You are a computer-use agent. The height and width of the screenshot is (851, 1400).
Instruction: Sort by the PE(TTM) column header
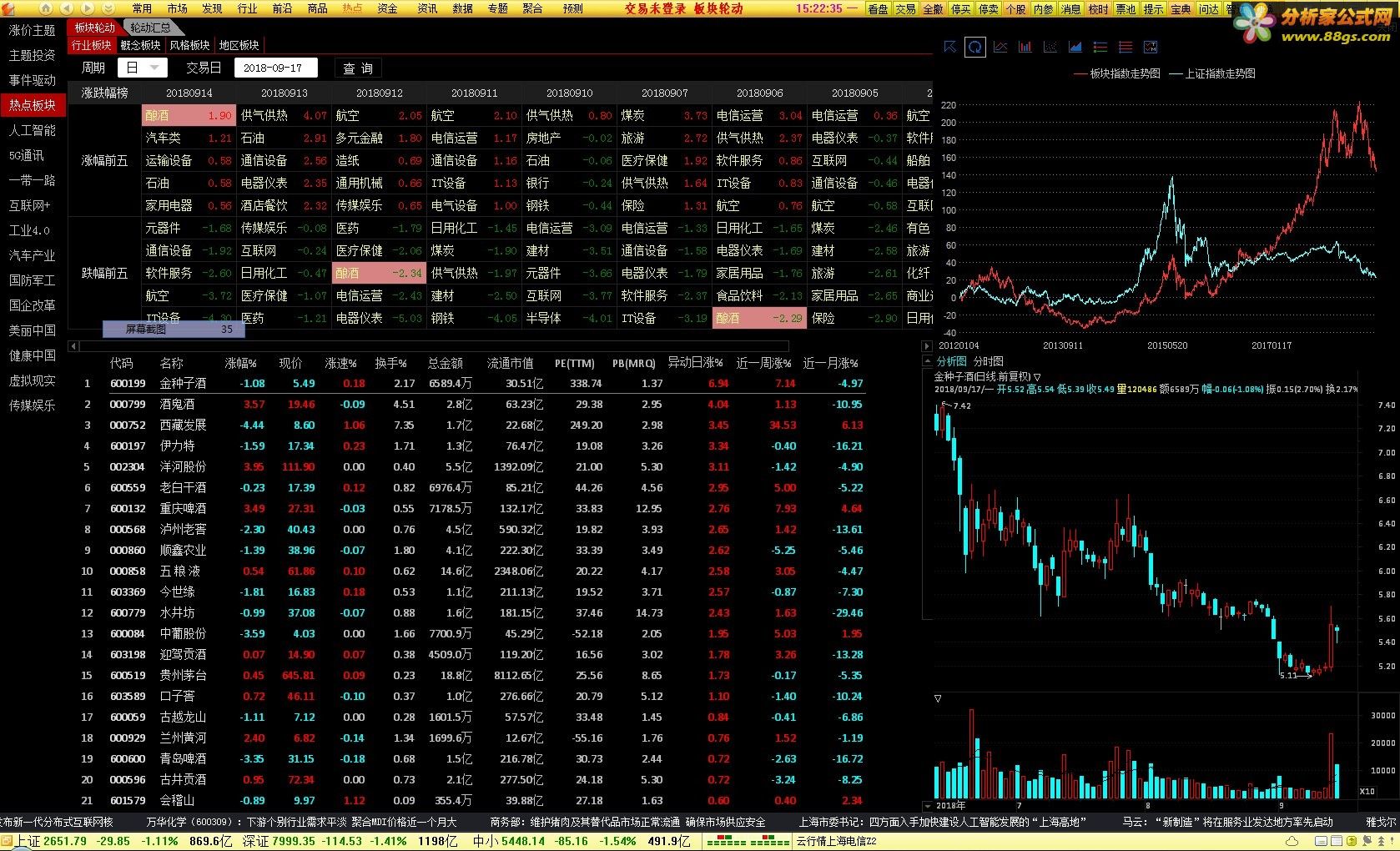coord(575,363)
